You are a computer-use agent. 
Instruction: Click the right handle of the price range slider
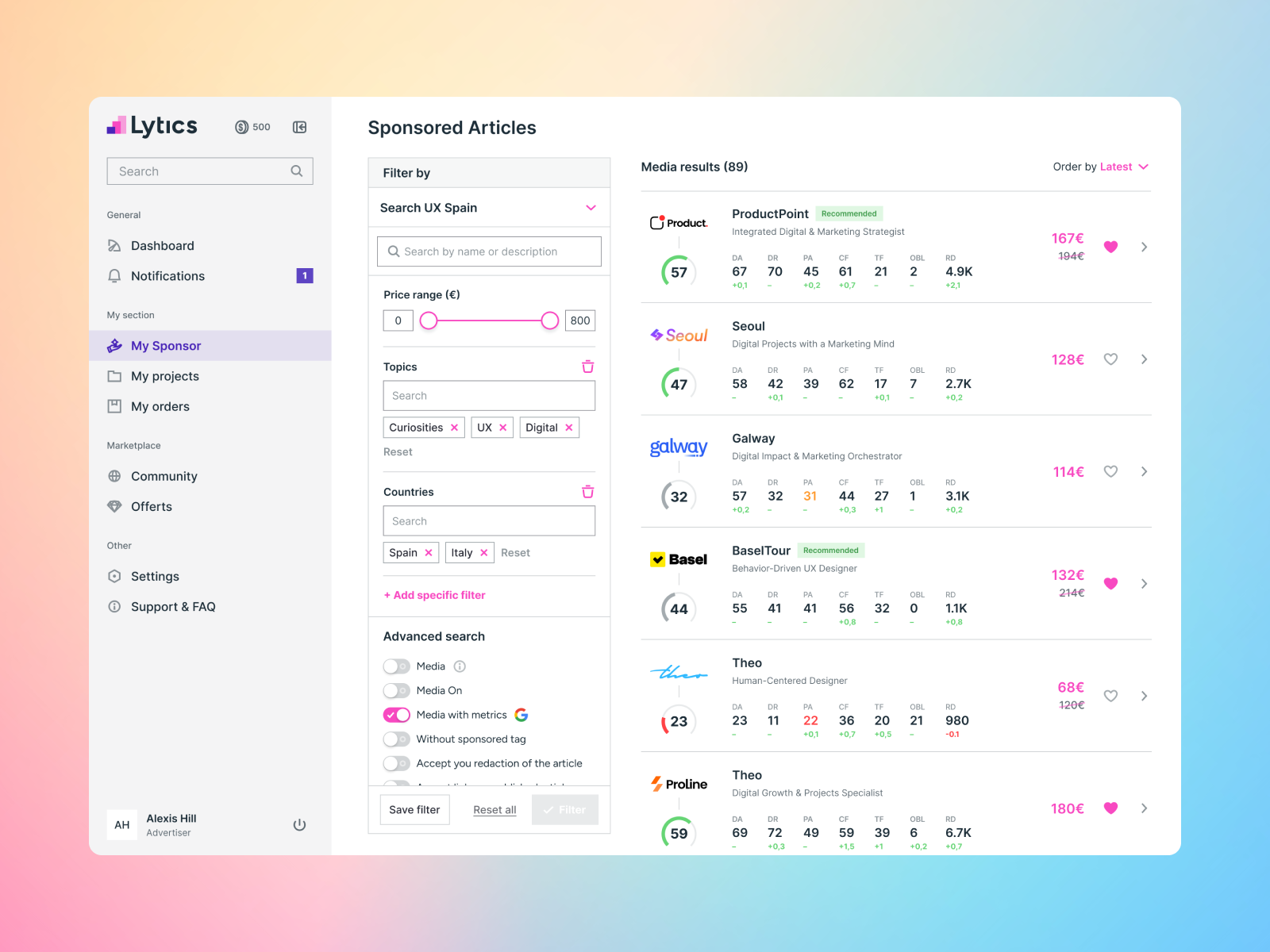(x=548, y=321)
